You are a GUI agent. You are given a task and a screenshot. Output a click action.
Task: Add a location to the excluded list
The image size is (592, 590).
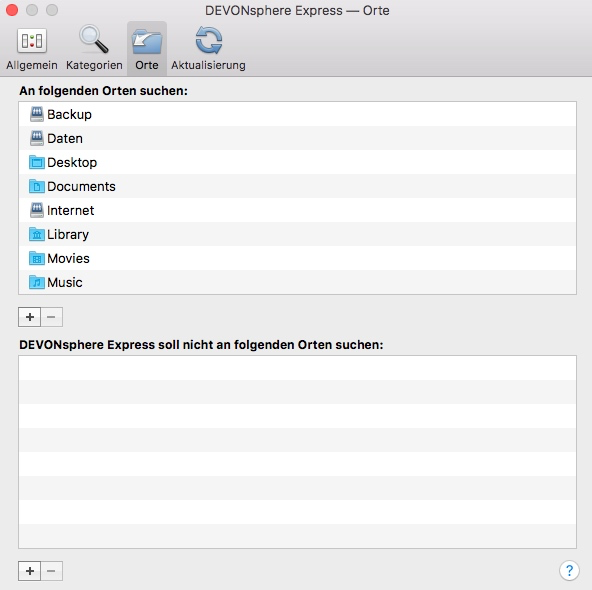[29, 571]
